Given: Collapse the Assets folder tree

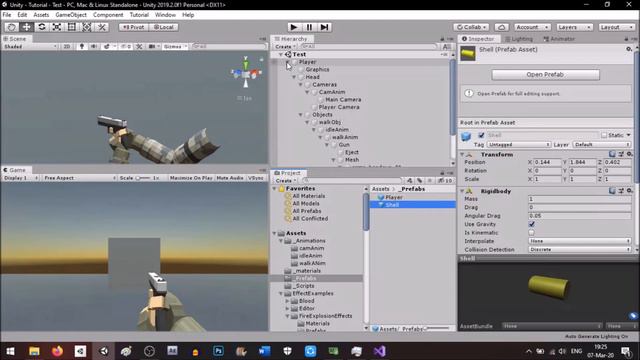Looking at the screenshot, I should (x=274, y=233).
